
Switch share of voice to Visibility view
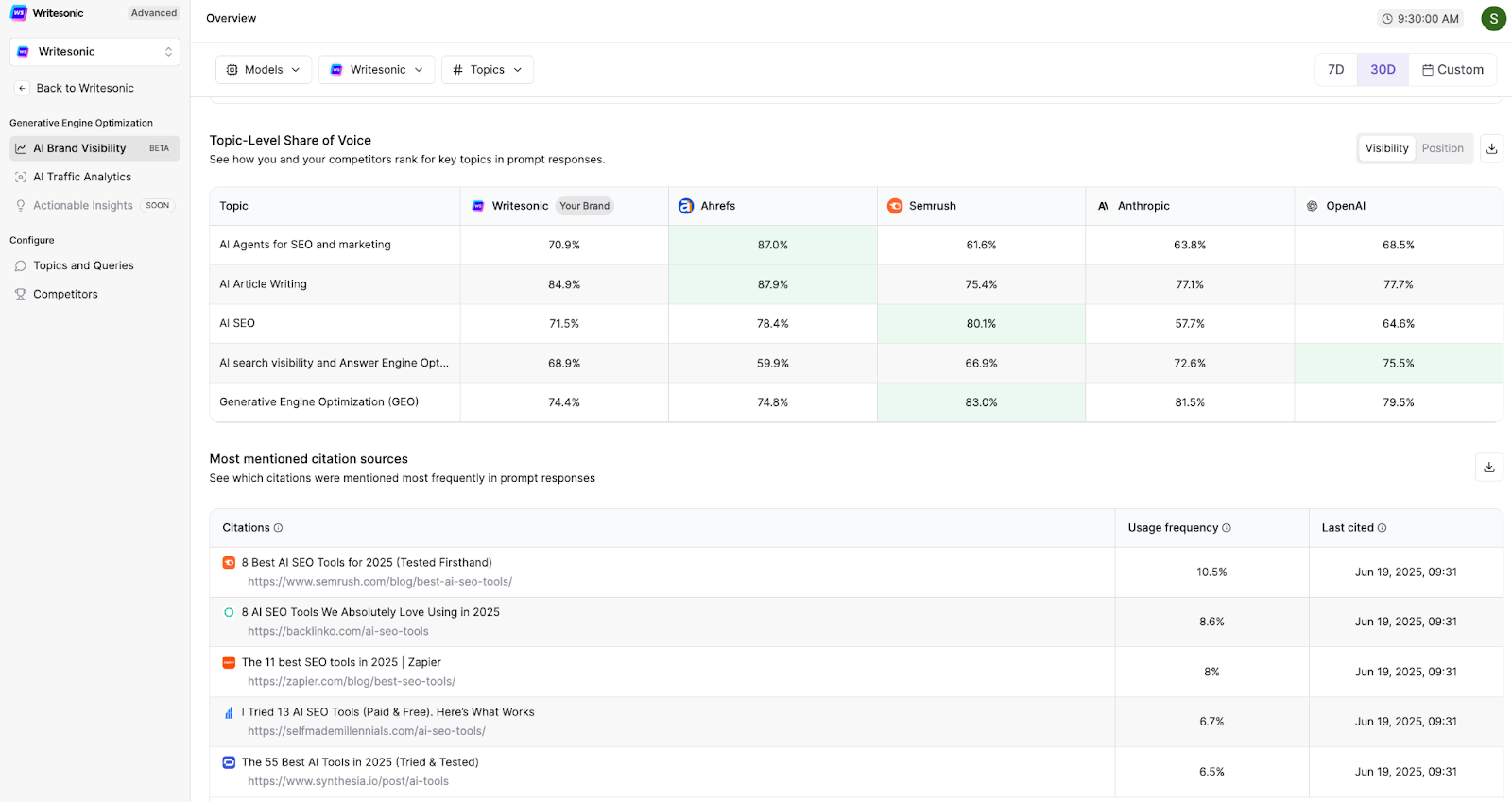click(x=1386, y=148)
